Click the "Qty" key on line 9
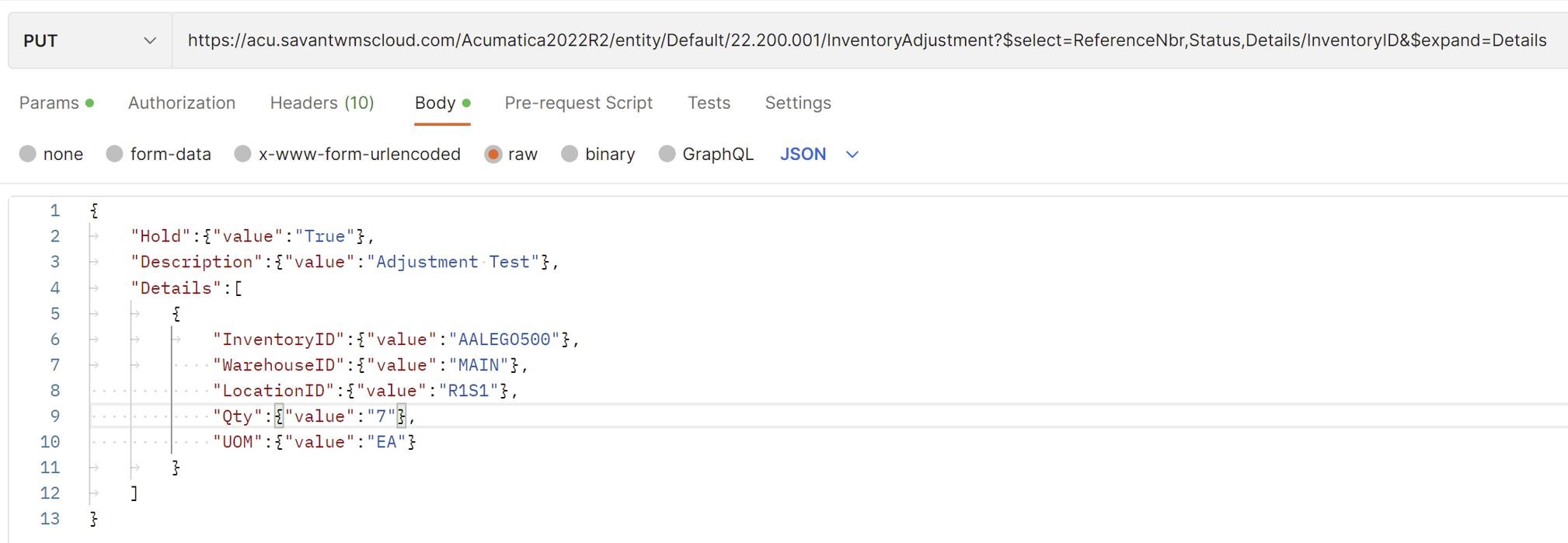 238,416
